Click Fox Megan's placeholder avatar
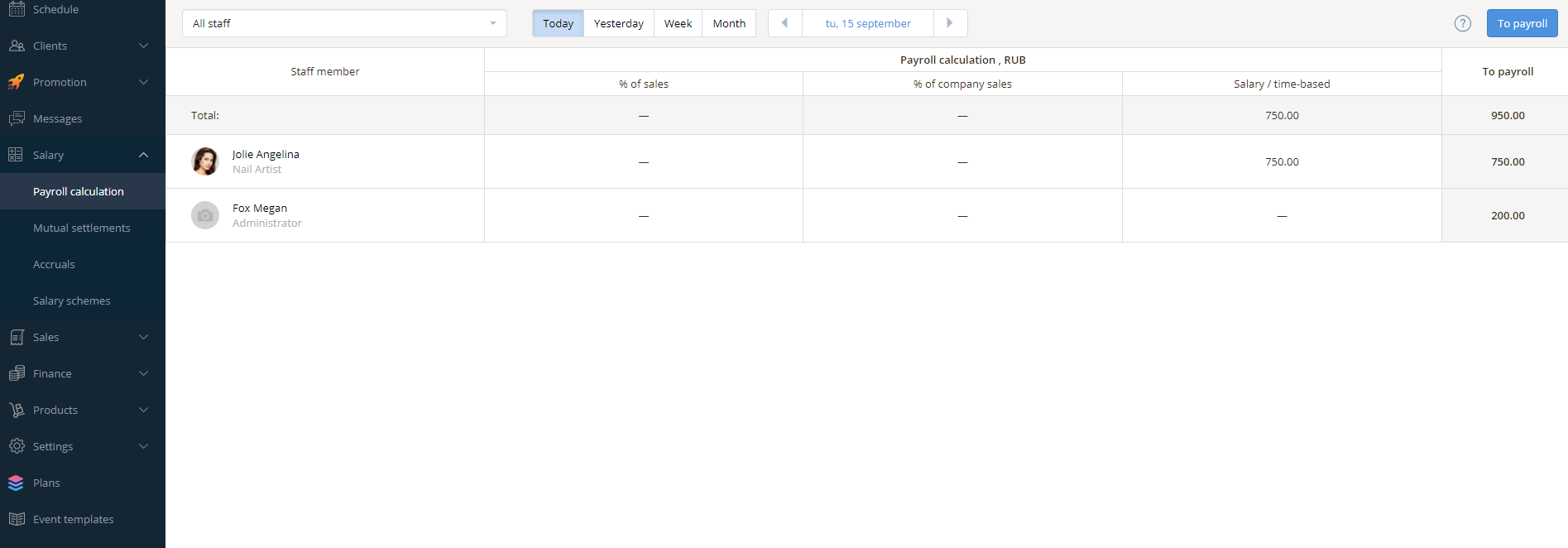1568x548 pixels. click(205, 215)
